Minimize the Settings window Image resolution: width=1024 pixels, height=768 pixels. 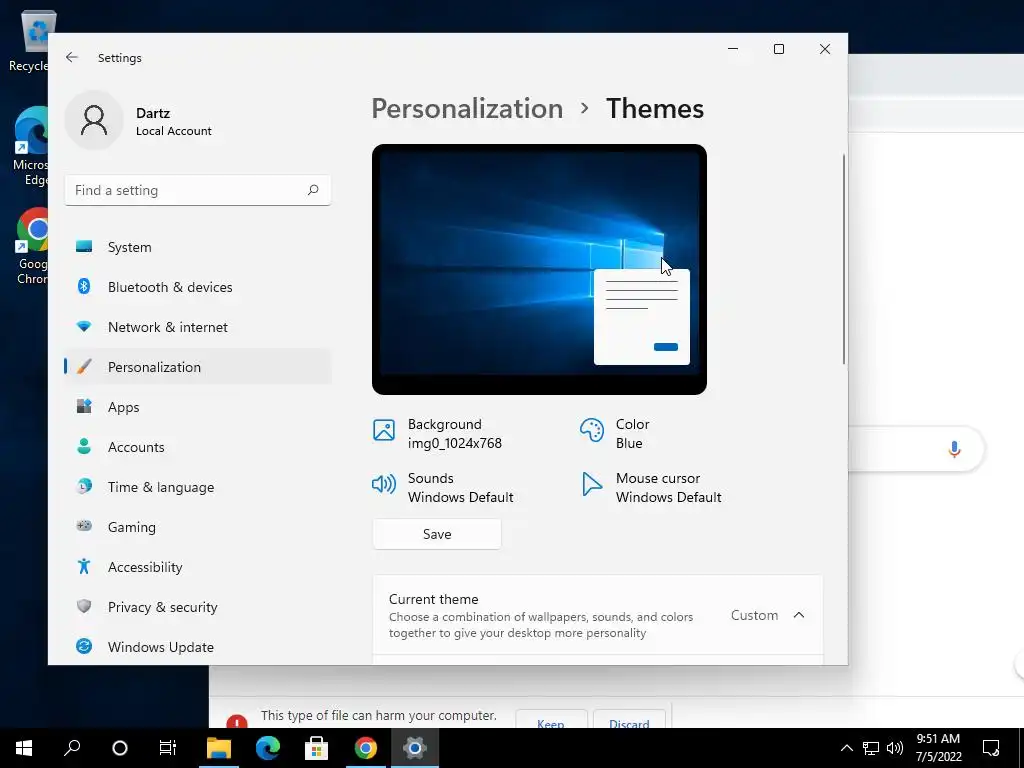[733, 49]
